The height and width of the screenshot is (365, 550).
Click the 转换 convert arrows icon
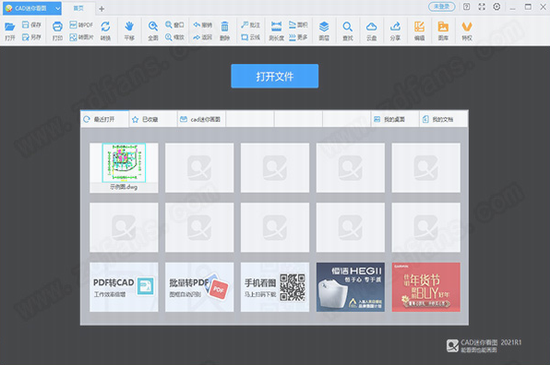tap(105, 27)
